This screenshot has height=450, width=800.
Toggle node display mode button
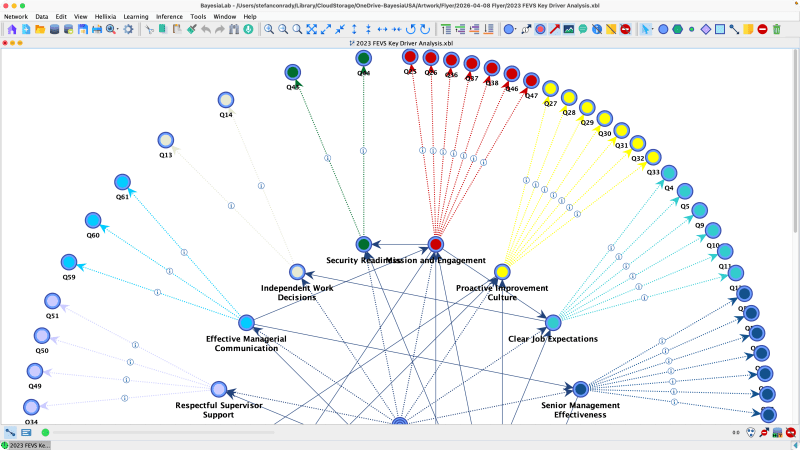click(540, 30)
